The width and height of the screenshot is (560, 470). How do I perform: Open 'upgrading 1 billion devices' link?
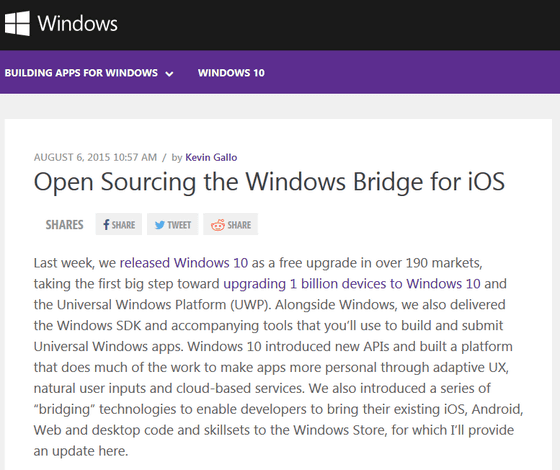click(352, 284)
